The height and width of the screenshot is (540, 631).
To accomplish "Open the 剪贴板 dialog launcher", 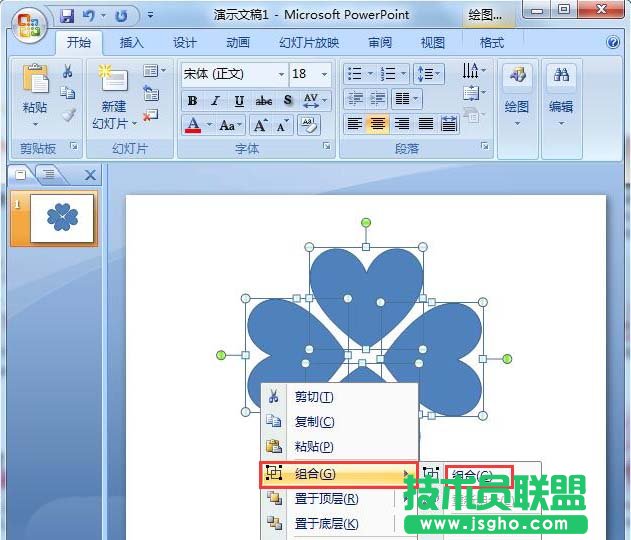I will [74, 146].
